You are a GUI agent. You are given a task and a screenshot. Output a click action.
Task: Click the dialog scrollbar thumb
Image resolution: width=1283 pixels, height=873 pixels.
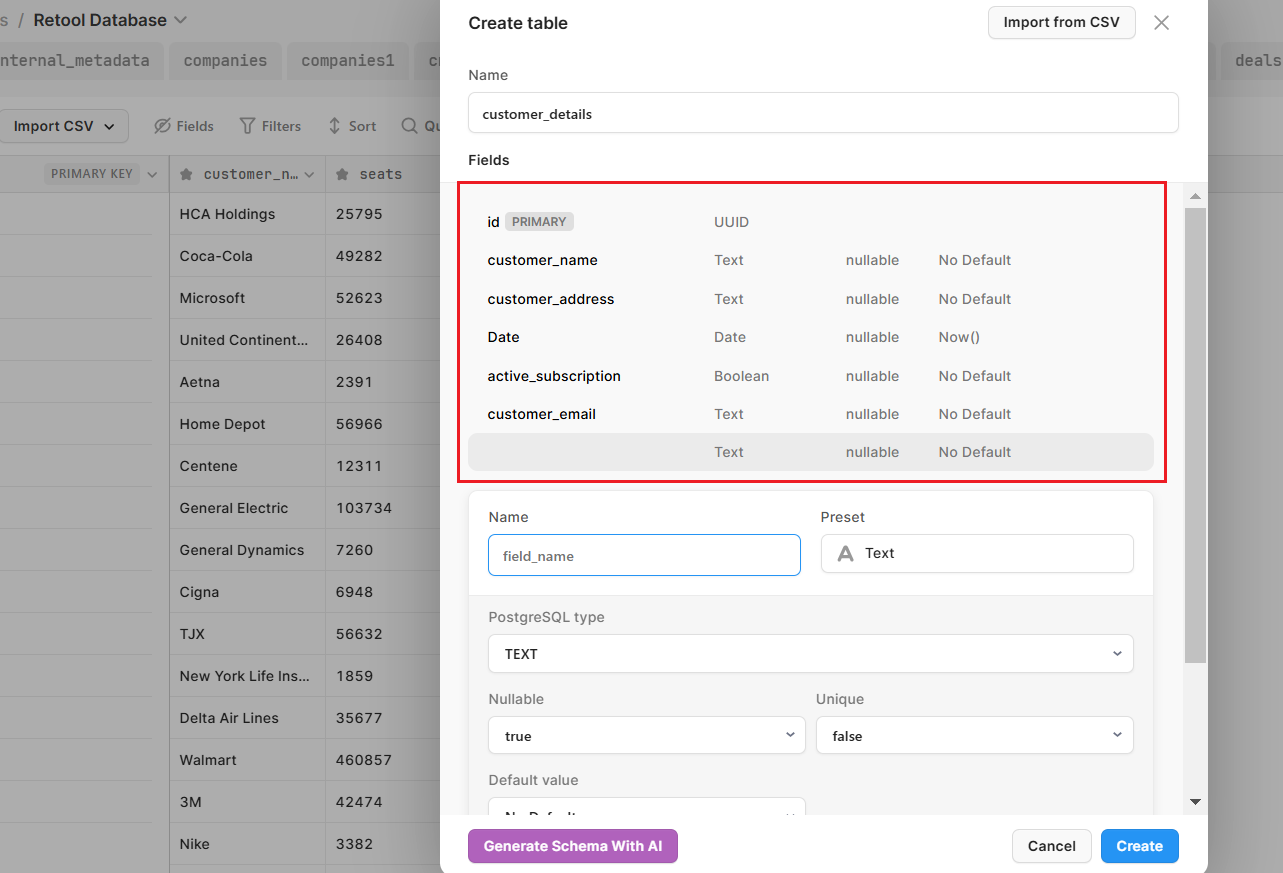[x=1195, y=435]
